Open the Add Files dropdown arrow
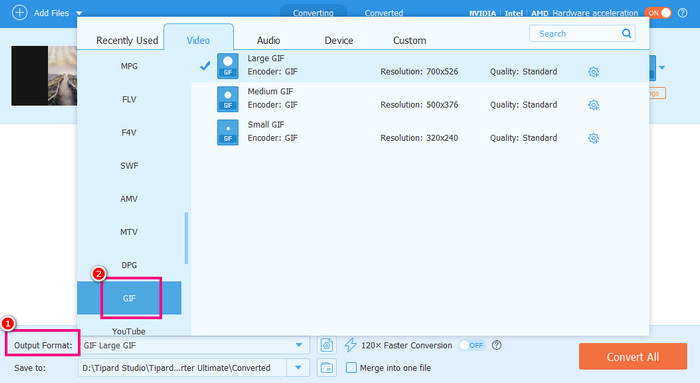Image resolution: width=700 pixels, height=383 pixels. point(79,13)
